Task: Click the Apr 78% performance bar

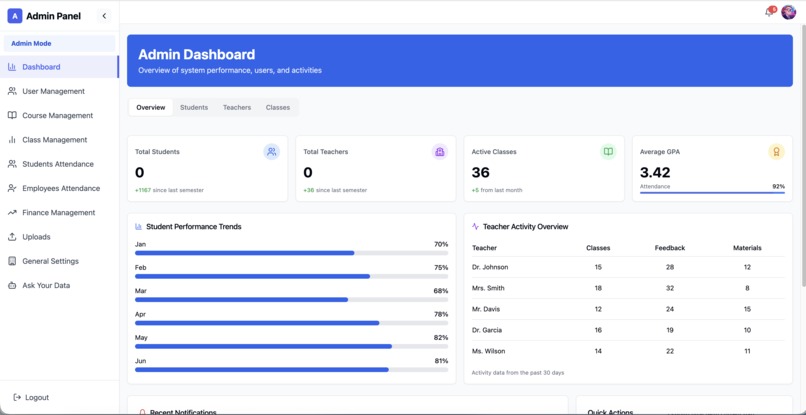Action: [x=291, y=323]
